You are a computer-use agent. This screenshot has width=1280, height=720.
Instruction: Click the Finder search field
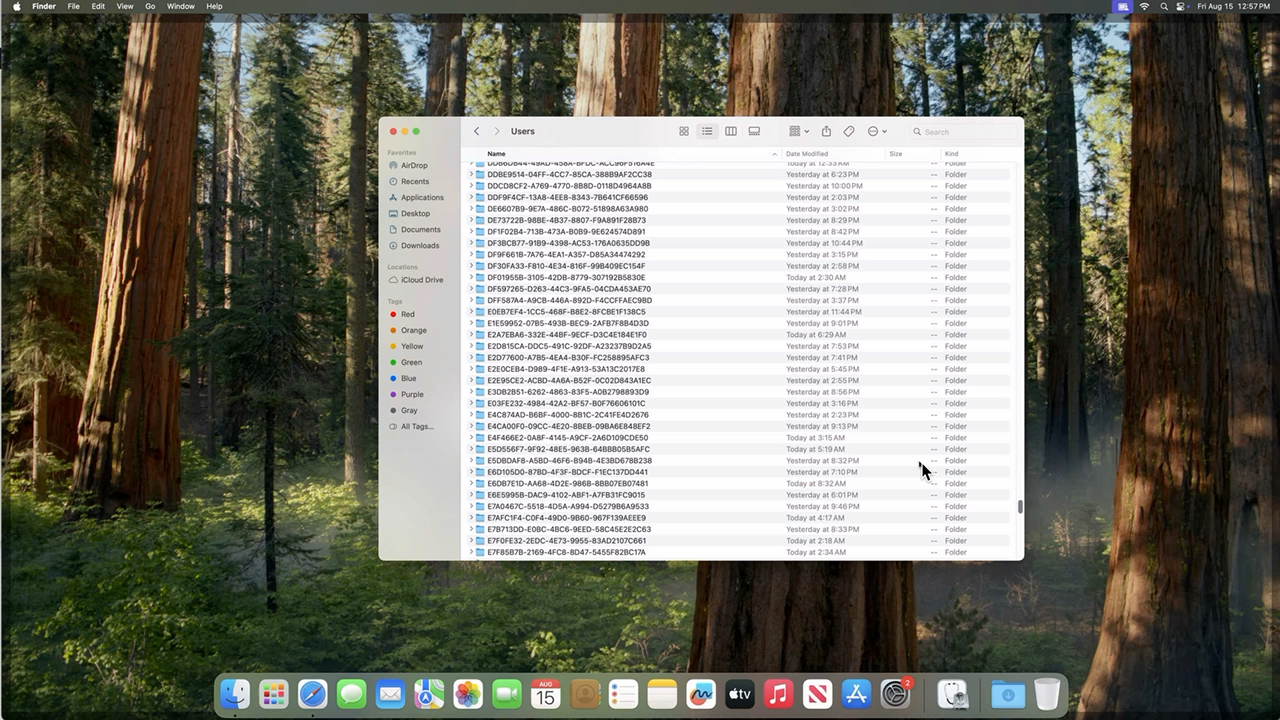(x=965, y=132)
